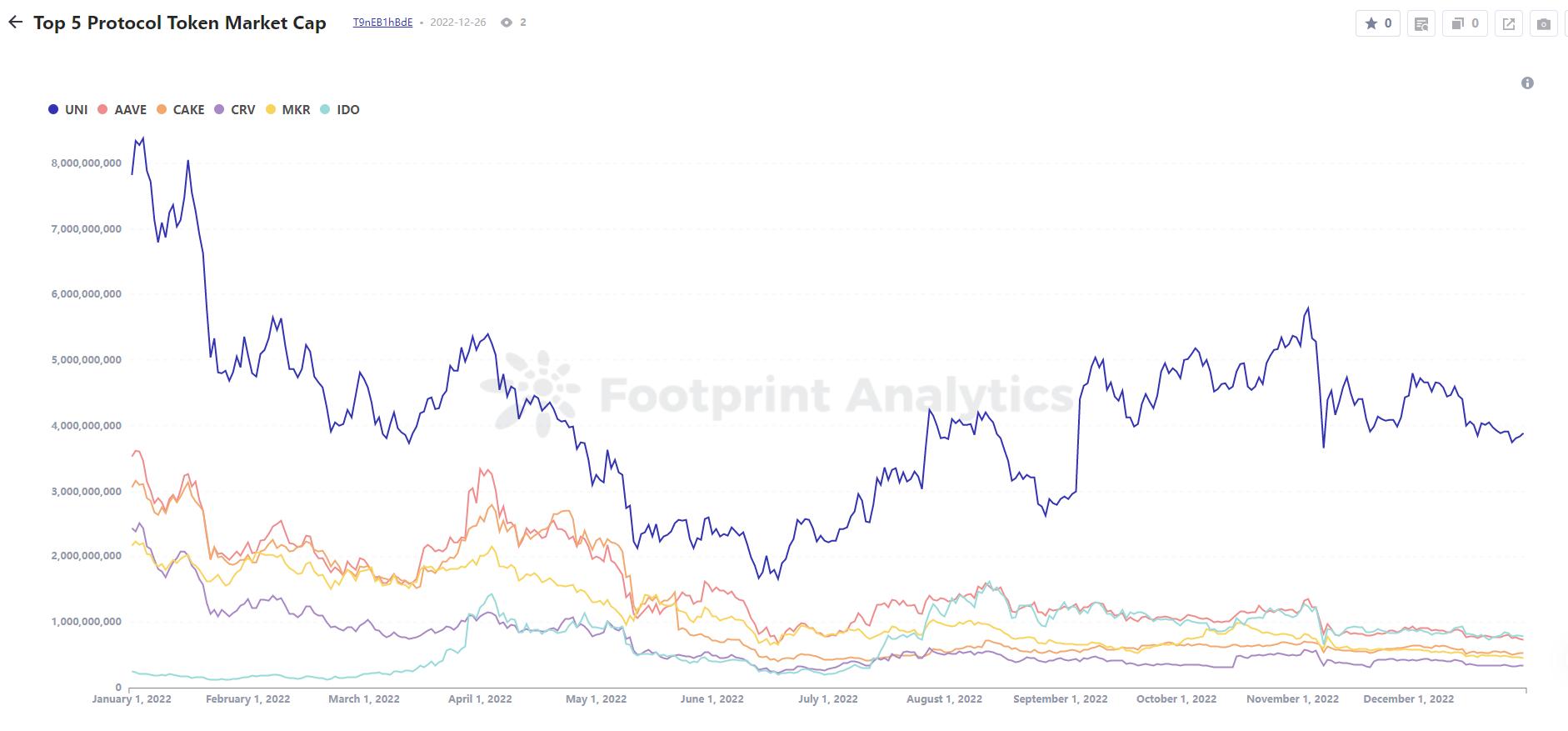The width and height of the screenshot is (1568, 731).
Task: Click the back arrow beside chart title
Action: [15, 23]
